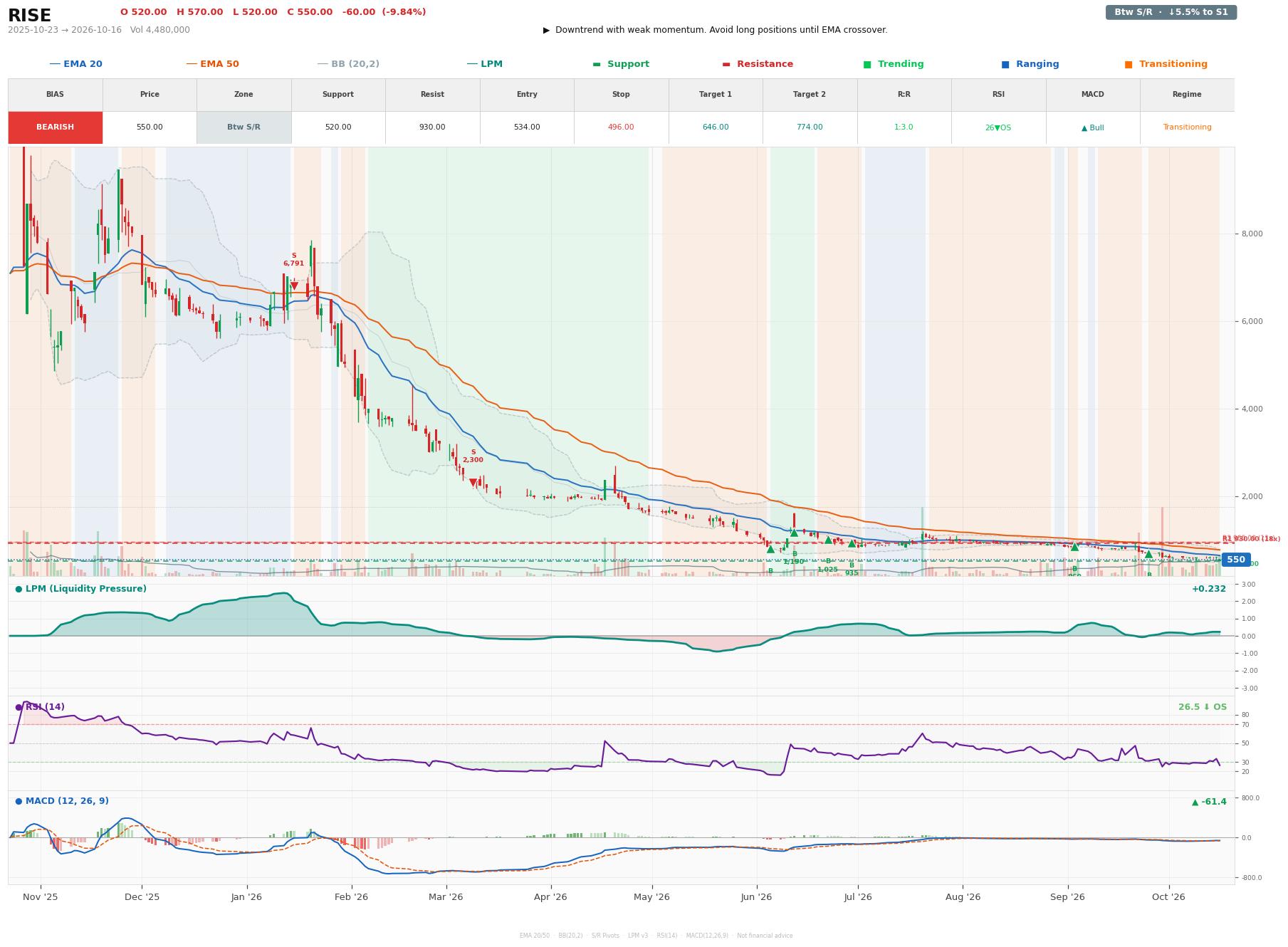Click the Resist column header

432,95
